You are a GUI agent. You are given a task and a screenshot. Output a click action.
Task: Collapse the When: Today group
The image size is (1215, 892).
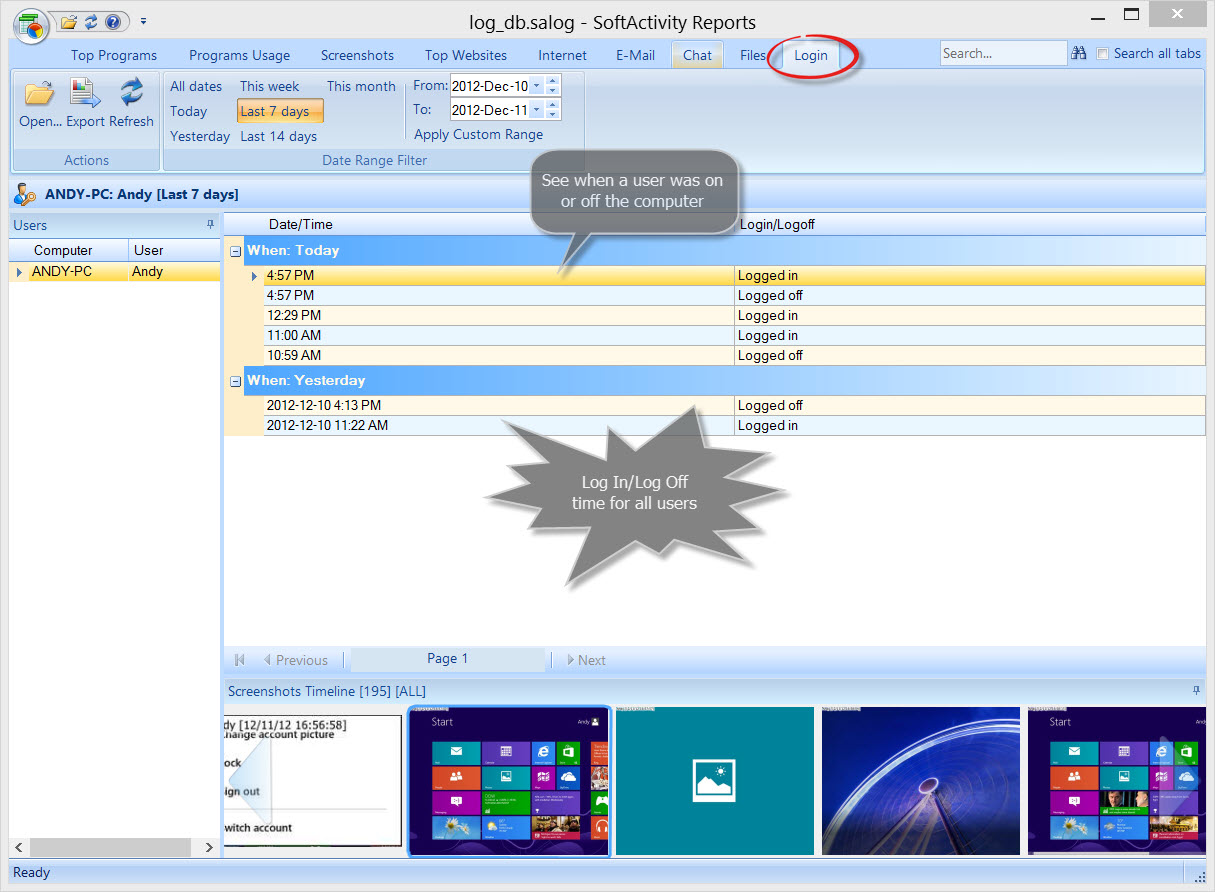(235, 251)
